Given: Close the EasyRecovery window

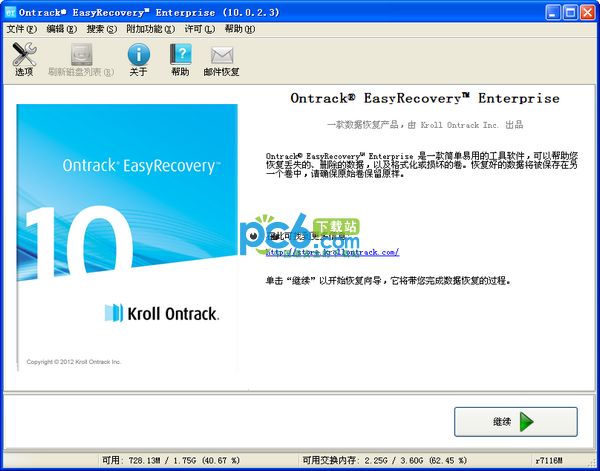Looking at the screenshot, I should (x=587, y=13).
